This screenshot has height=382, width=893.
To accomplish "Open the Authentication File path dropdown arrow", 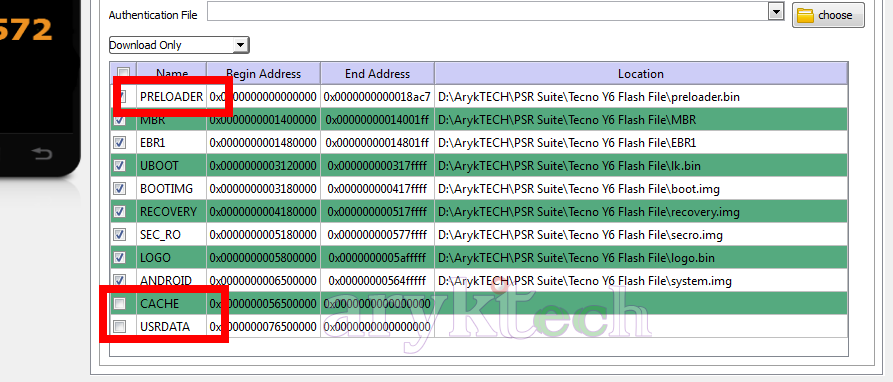I will pyautogui.click(x=776, y=11).
